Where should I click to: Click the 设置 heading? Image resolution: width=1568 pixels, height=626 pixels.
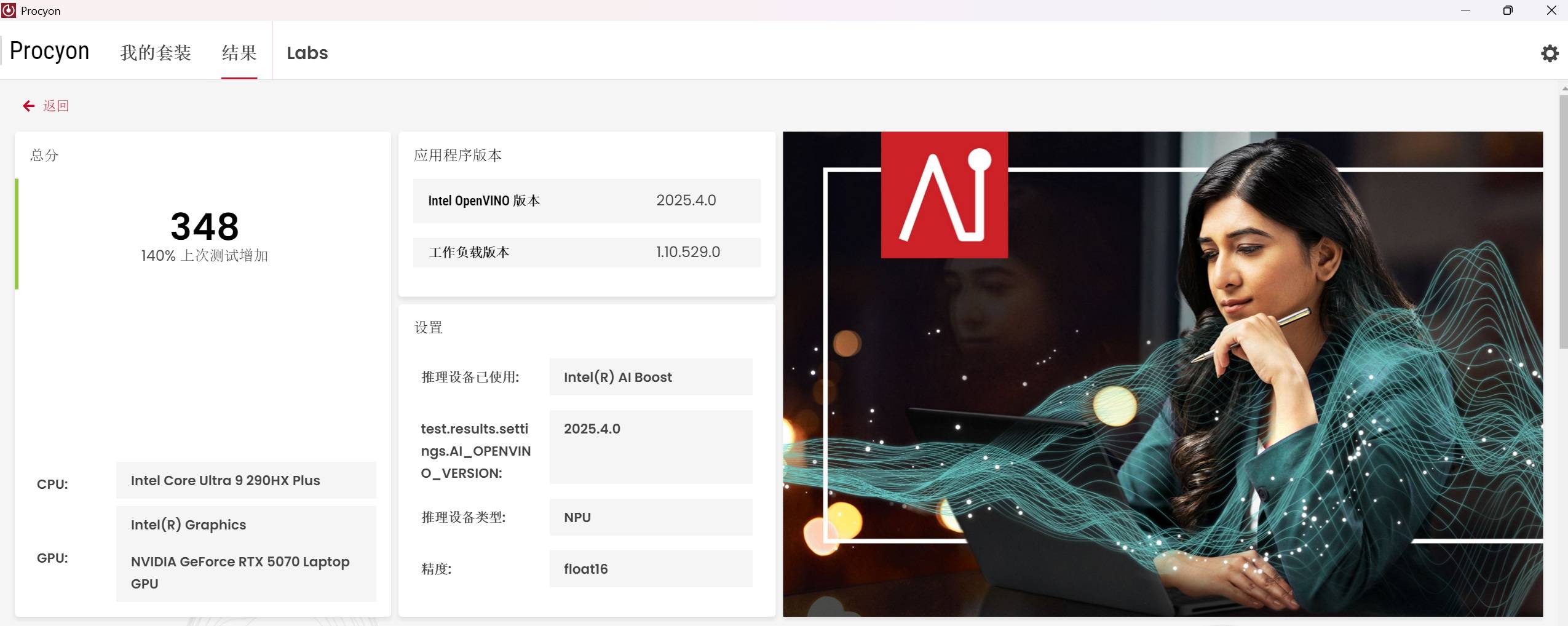point(429,327)
